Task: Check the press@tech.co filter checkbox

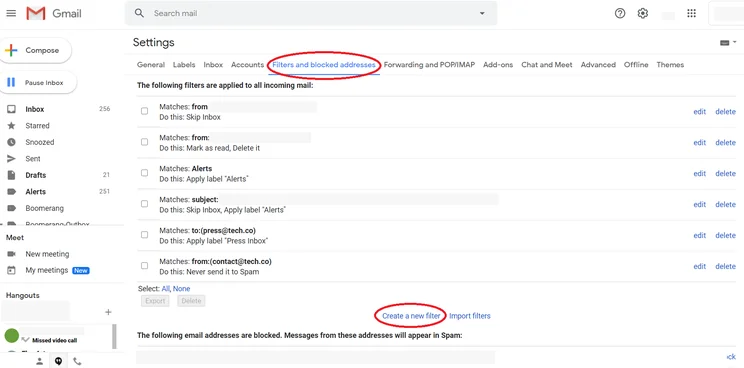Action: [x=145, y=234]
